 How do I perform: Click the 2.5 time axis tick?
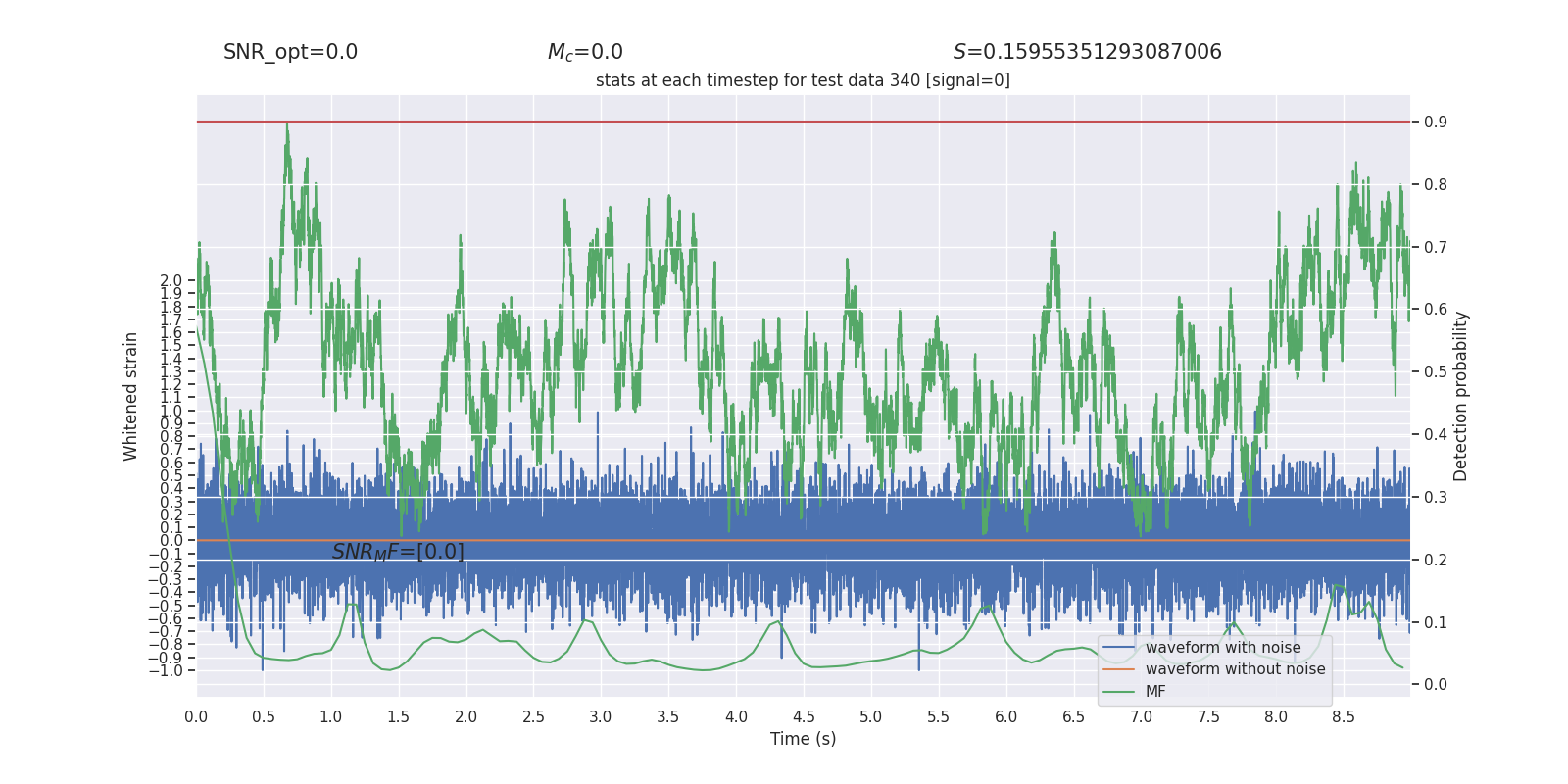[533, 717]
